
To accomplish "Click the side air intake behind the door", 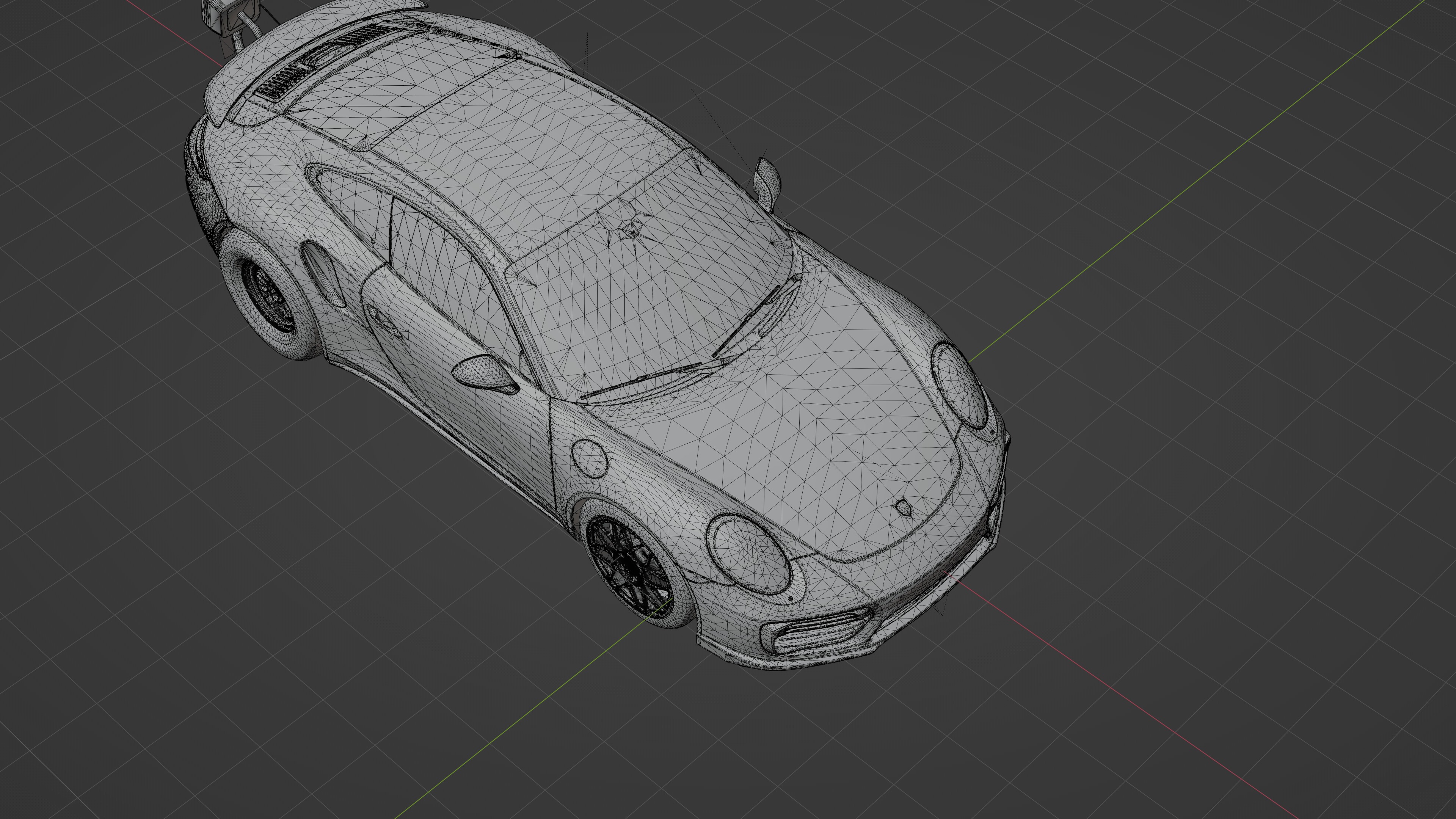I will (x=324, y=274).
